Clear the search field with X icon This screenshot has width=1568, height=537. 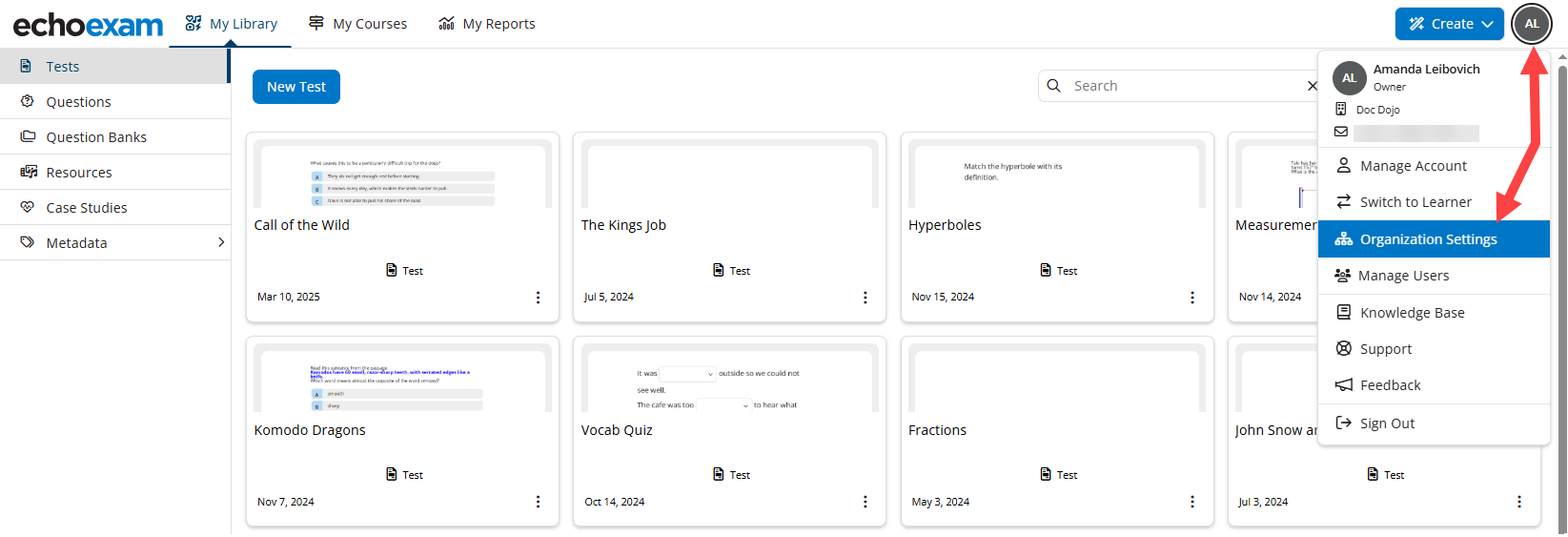[x=1312, y=86]
